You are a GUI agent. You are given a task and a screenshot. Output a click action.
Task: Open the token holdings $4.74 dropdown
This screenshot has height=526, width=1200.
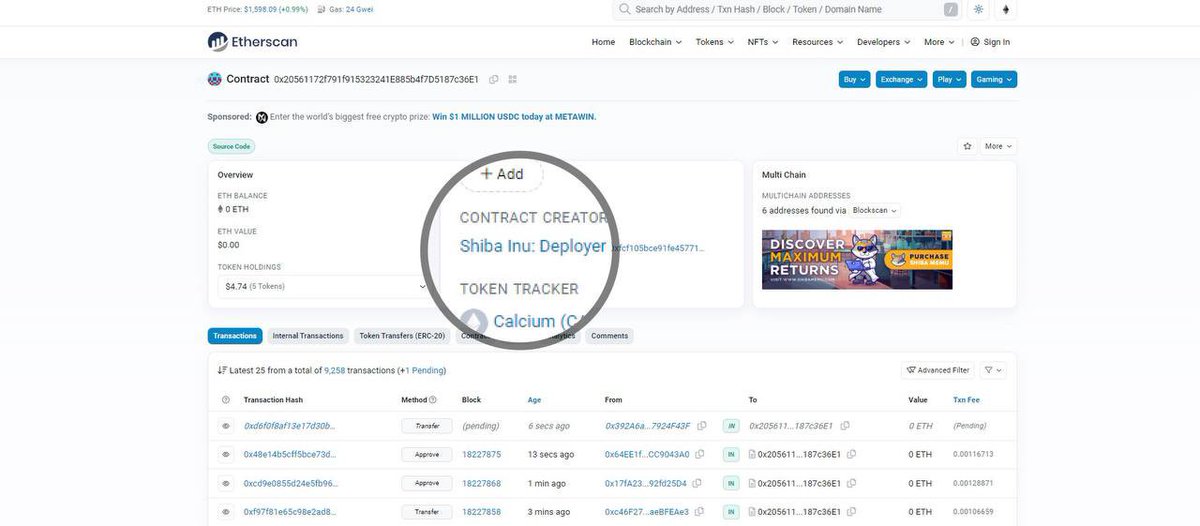coord(324,286)
